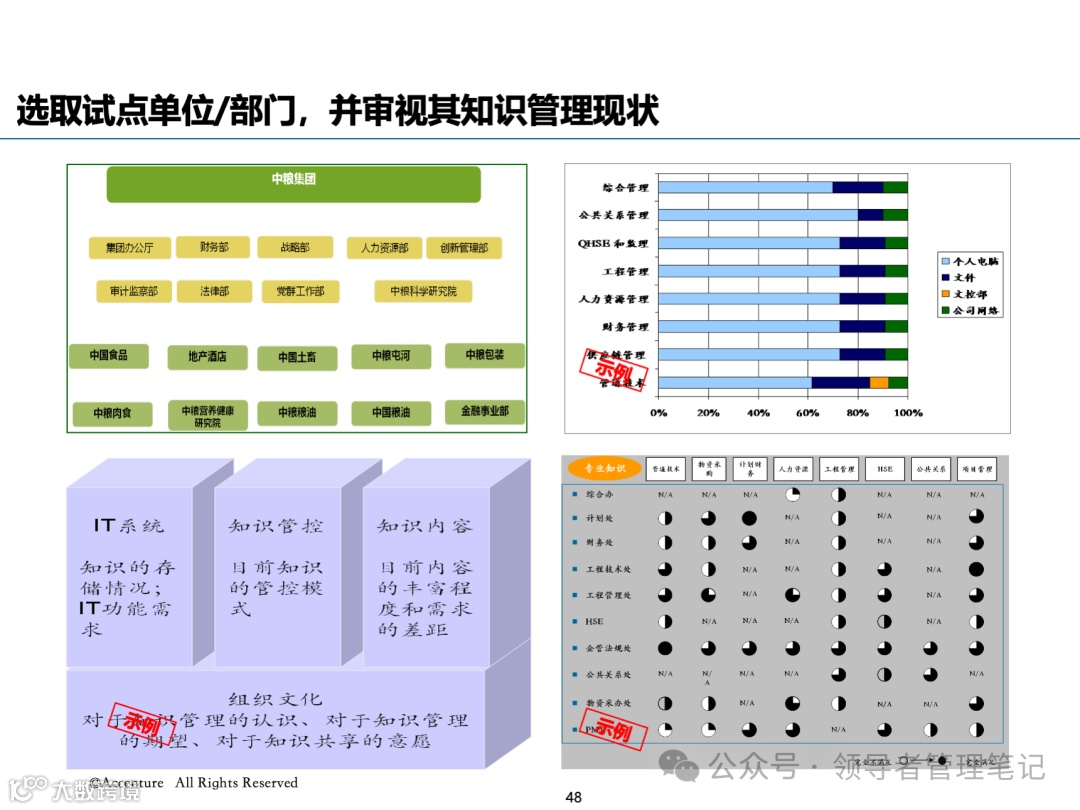The image size is (1080, 810).
Task: Click the 中粮肉食 box
Action: [x=112, y=414]
